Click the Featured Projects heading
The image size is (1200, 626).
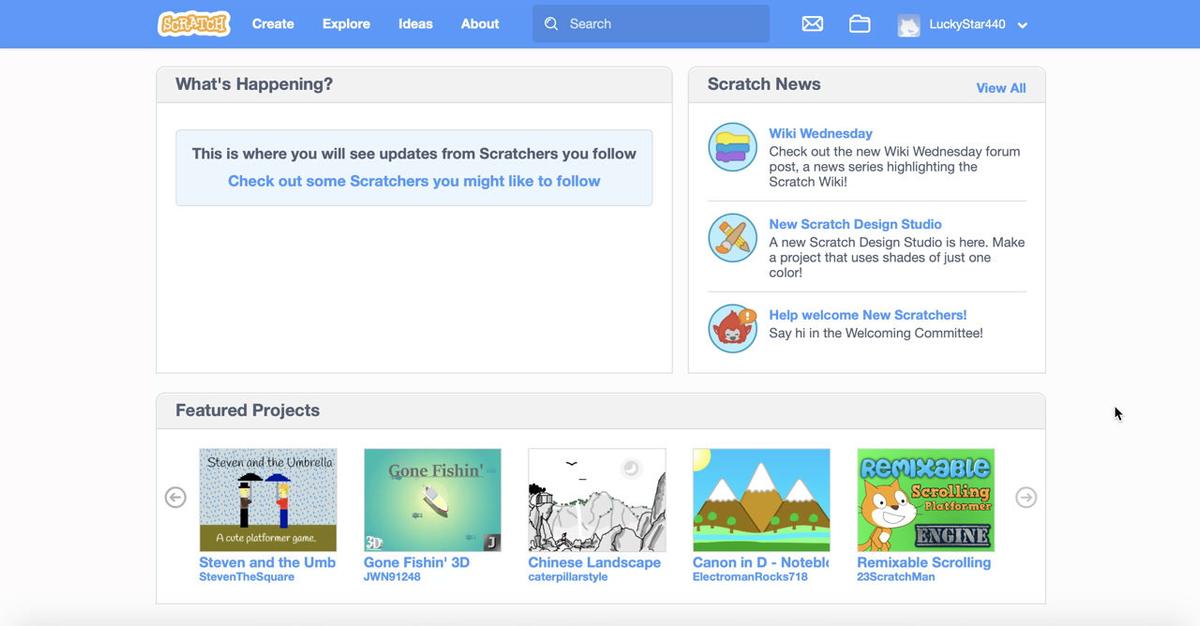[x=248, y=410]
